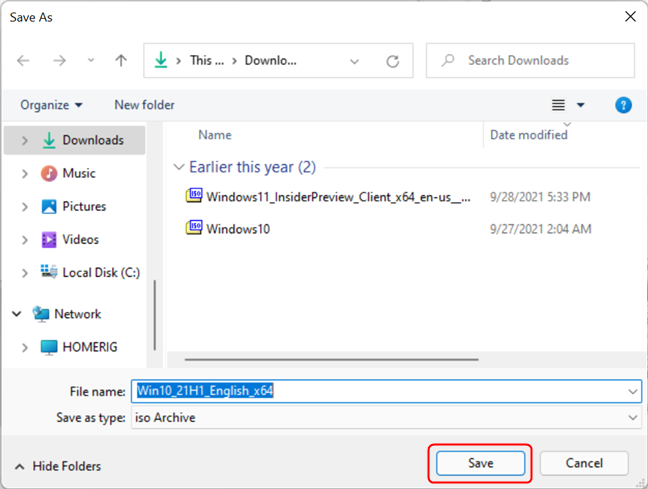Select HOMERIG under Network
648x489 pixels.
click(x=90, y=347)
